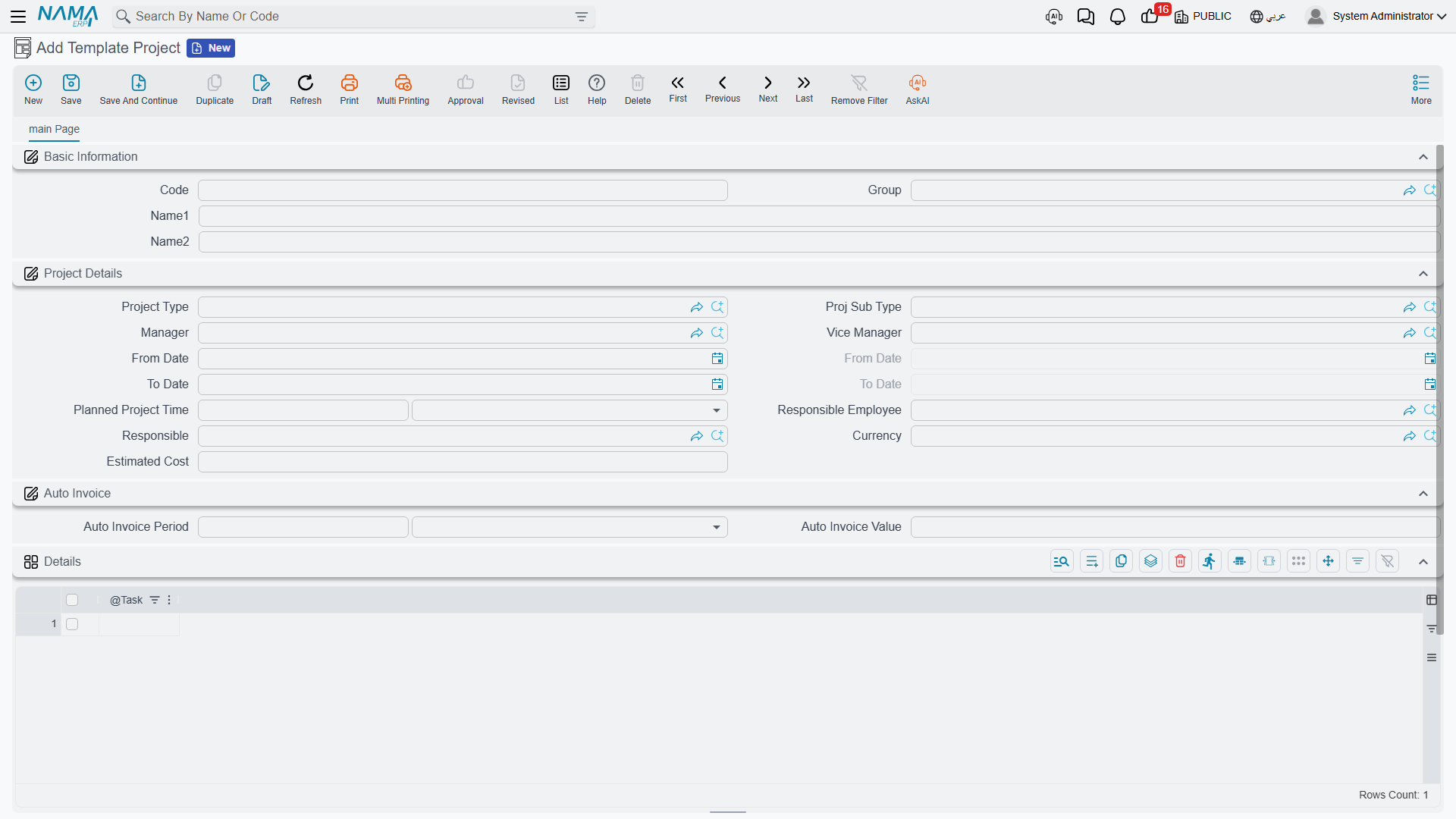1456x819 pixels.
Task: Click Remove Filter
Action: pyautogui.click(x=859, y=89)
